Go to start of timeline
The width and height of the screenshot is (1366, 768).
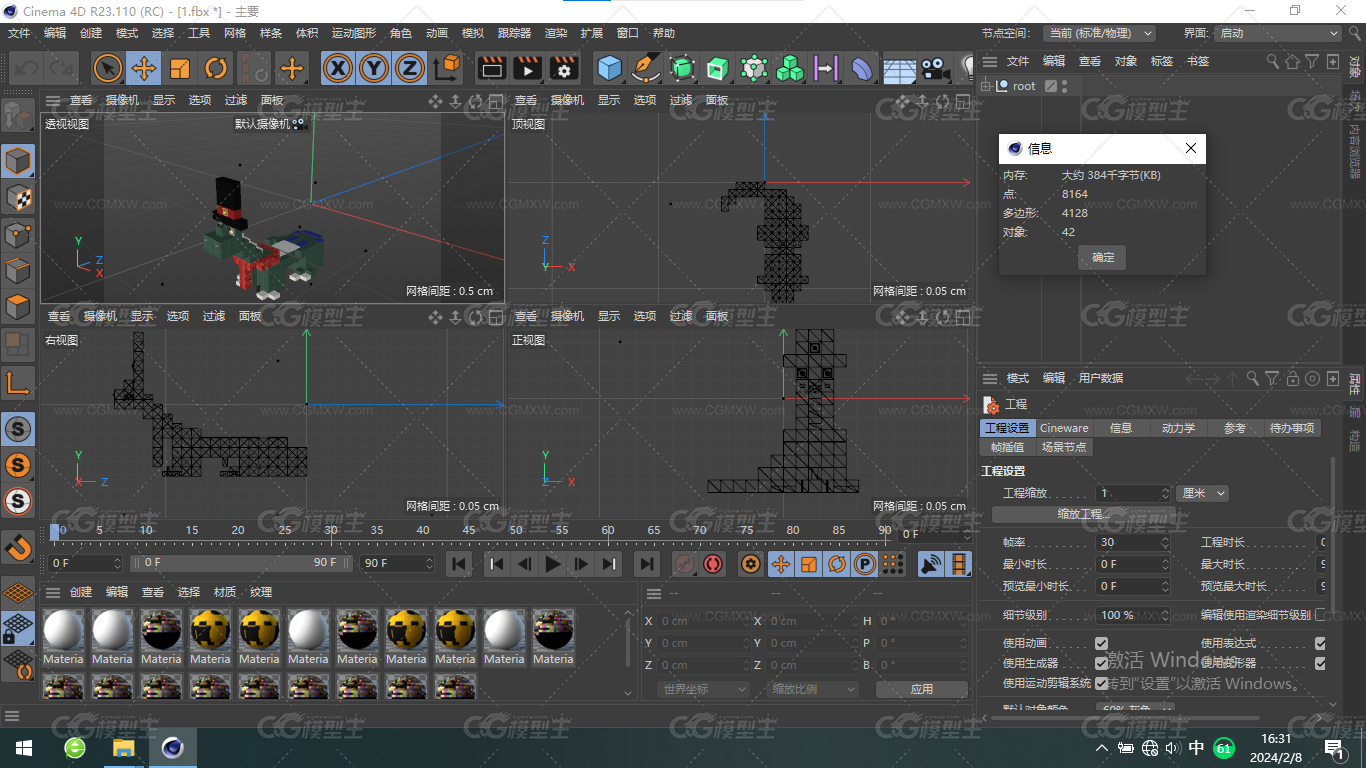point(459,564)
